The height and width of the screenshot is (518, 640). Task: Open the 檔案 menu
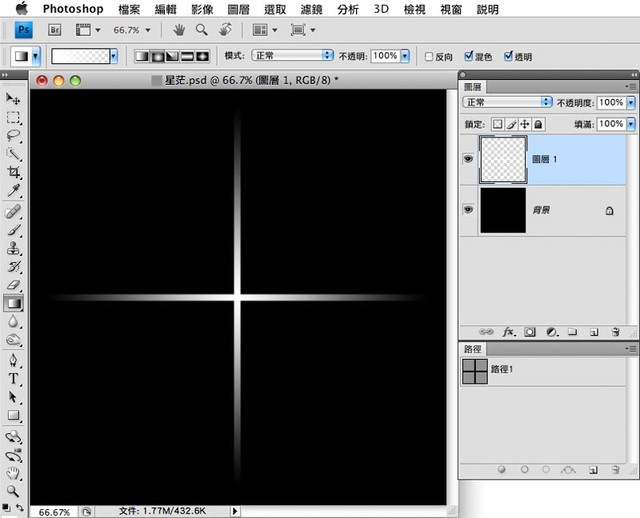[x=129, y=9]
